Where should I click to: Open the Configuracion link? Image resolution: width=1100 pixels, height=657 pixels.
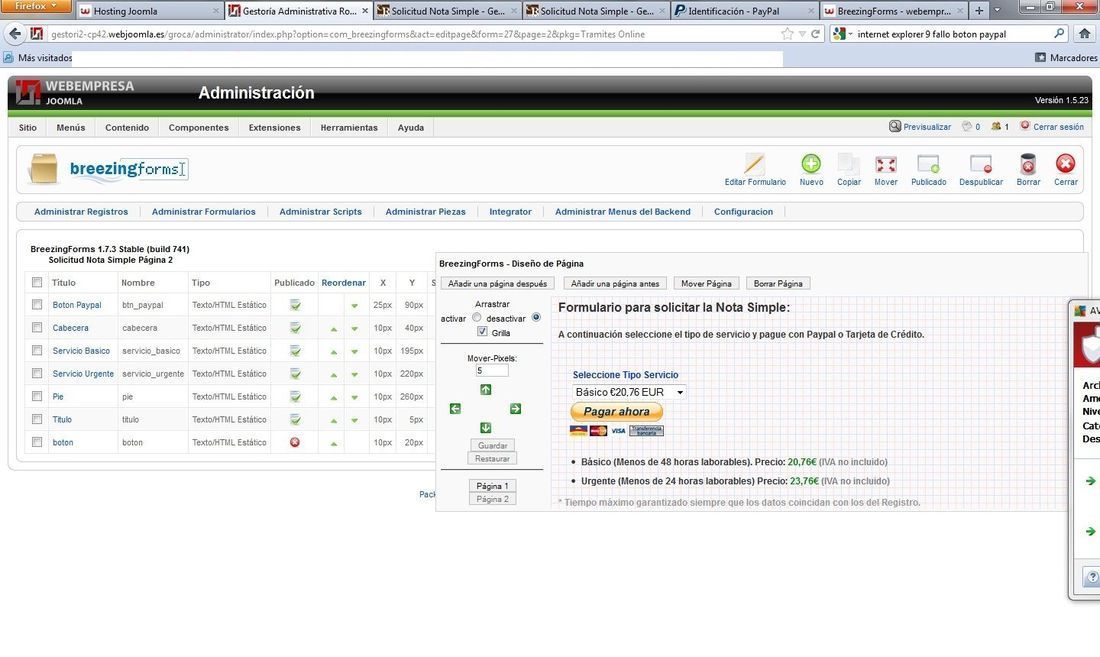coord(743,212)
